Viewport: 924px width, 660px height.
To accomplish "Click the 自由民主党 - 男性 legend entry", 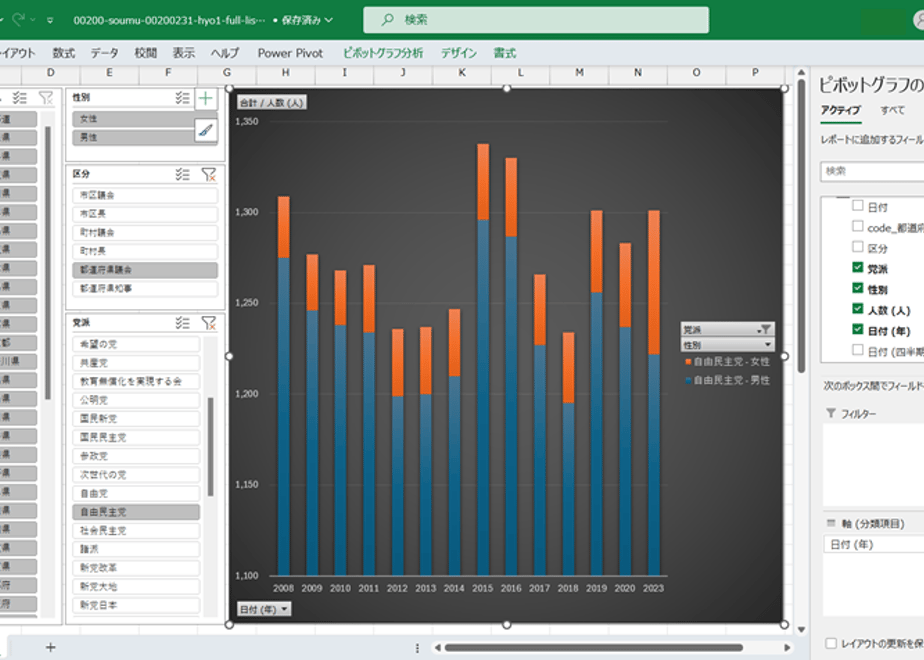I will [727, 381].
